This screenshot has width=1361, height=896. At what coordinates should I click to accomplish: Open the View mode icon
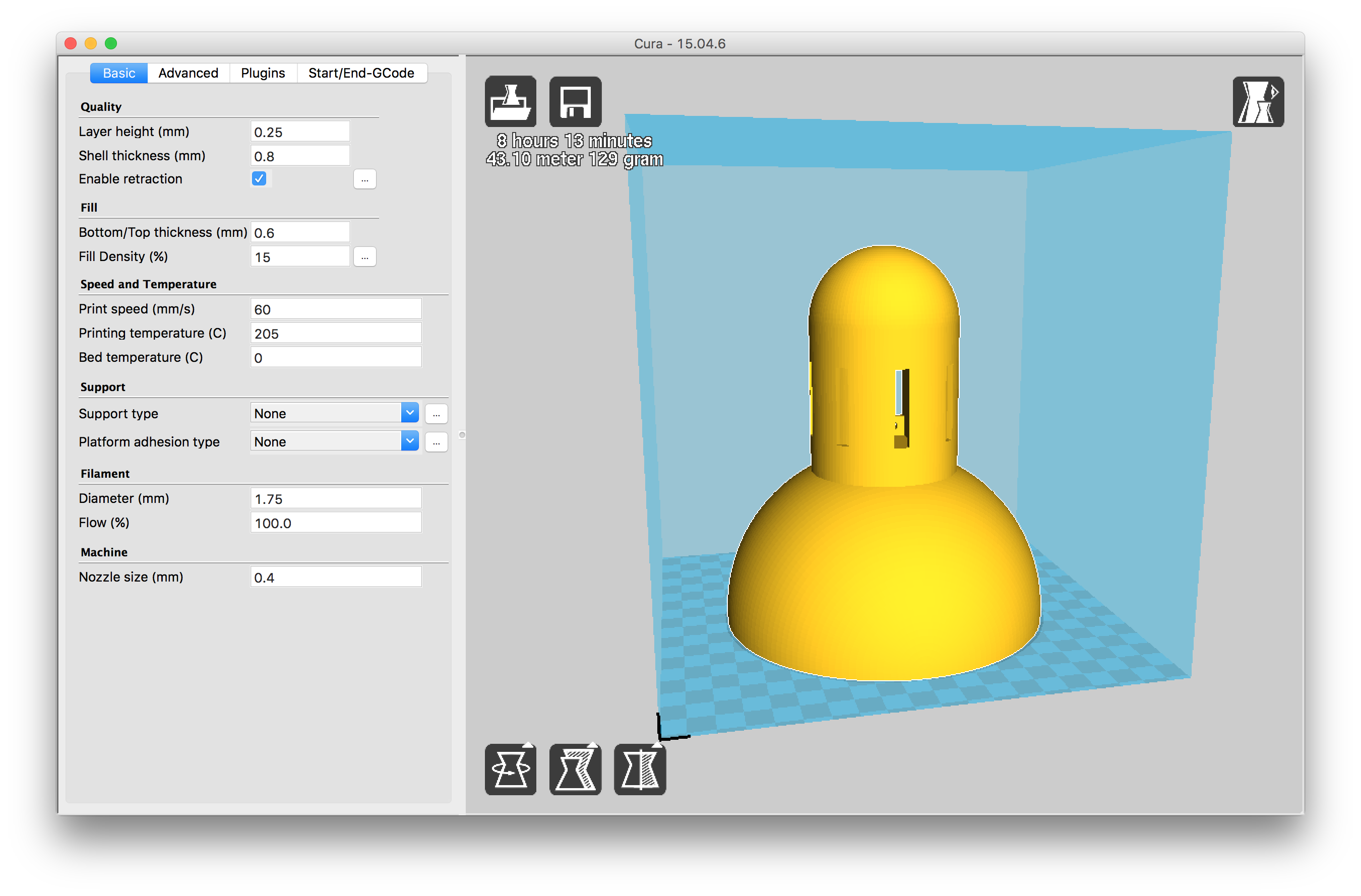coord(1258,101)
